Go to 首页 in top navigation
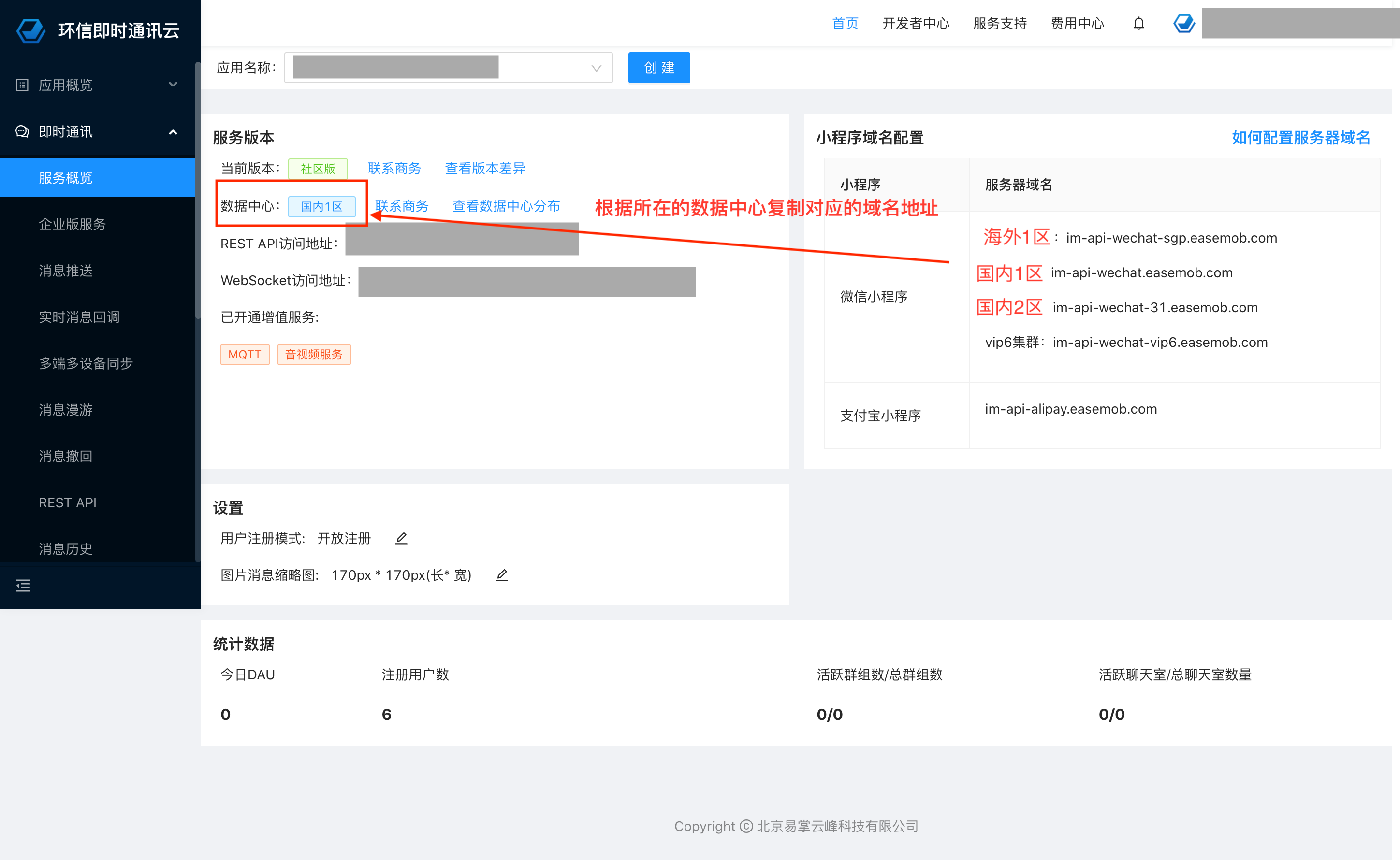The image size is (1400, 860). tap(845, 23)
